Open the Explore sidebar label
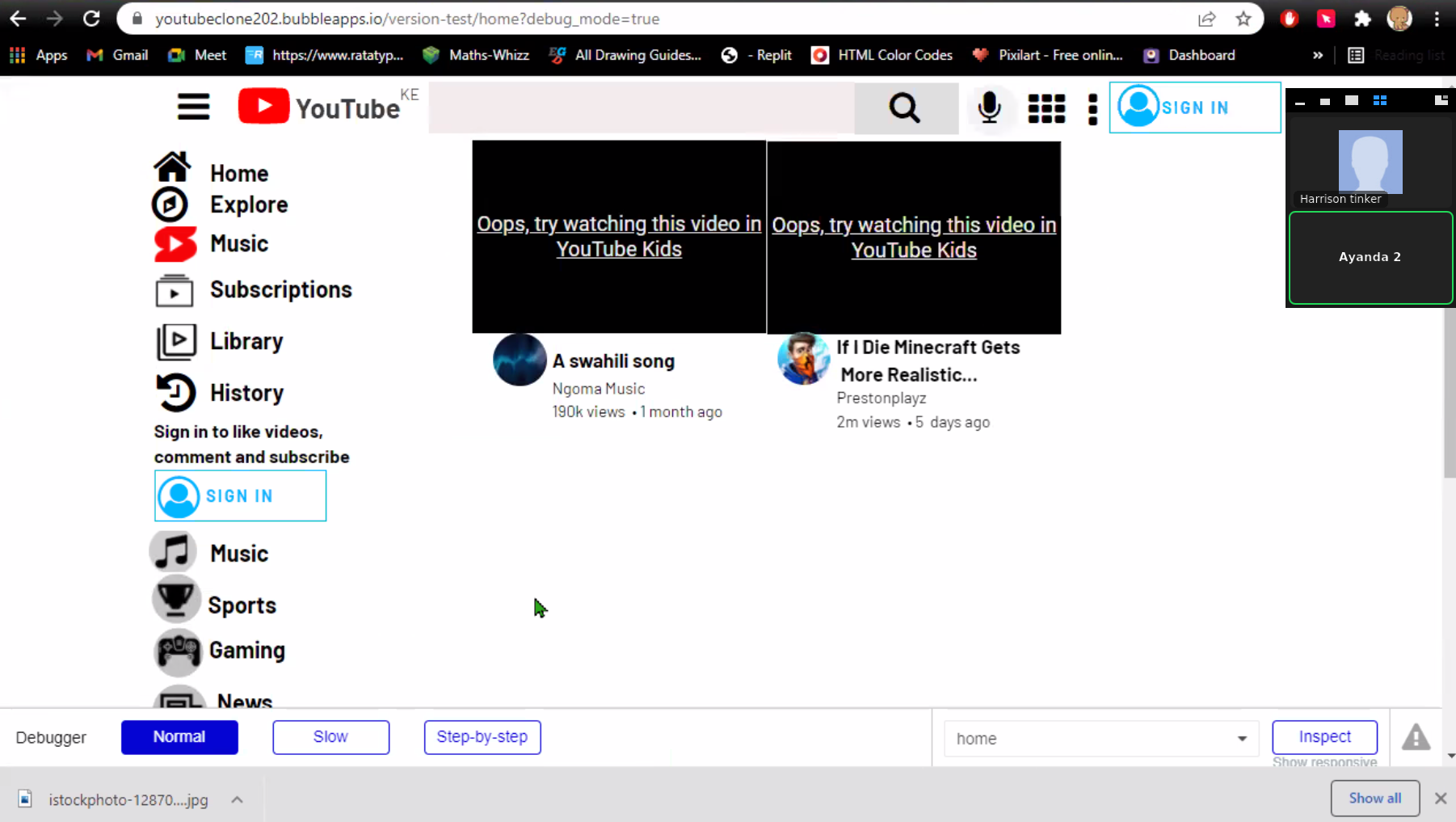1456x822 pixels. click(x=249, y=204)
